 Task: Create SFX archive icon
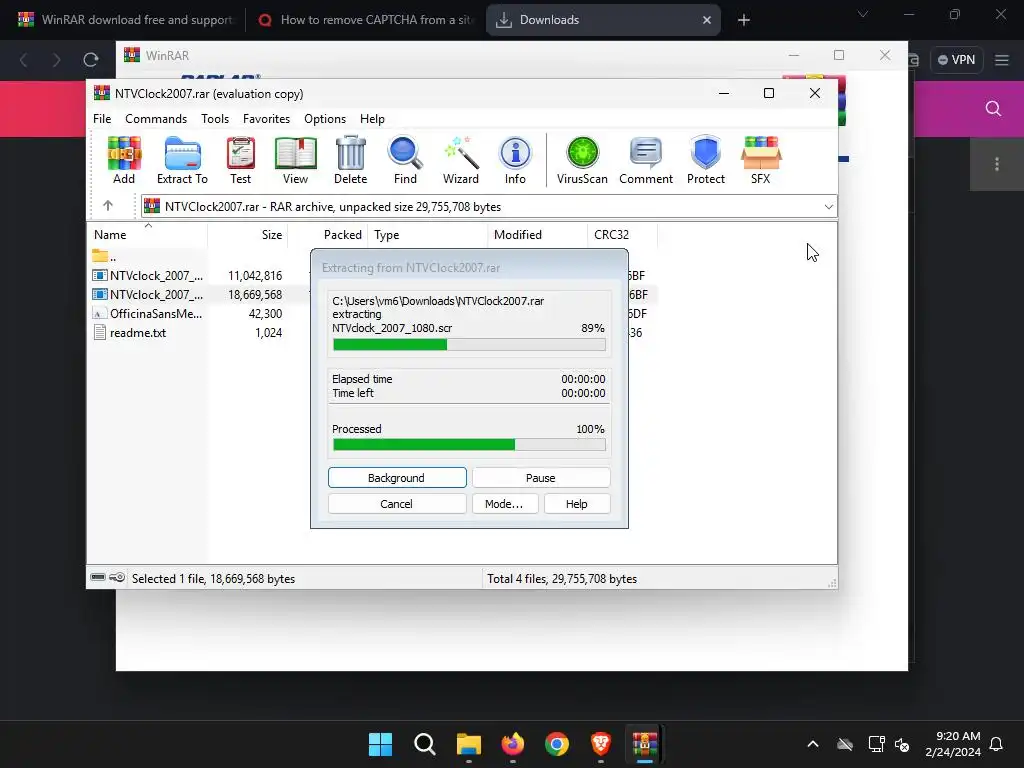coord(761,161)
